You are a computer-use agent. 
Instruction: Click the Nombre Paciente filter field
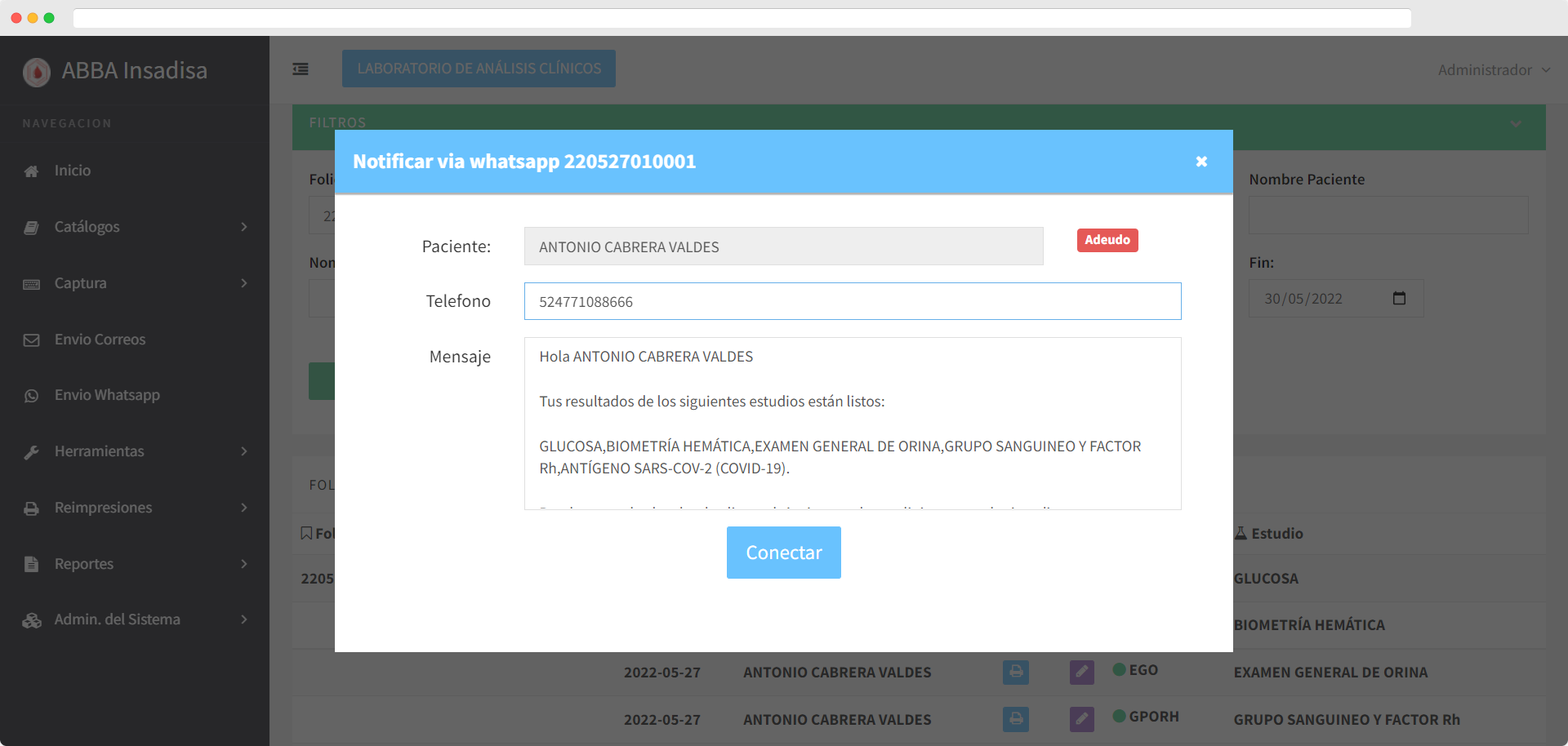coord(1388,215)
